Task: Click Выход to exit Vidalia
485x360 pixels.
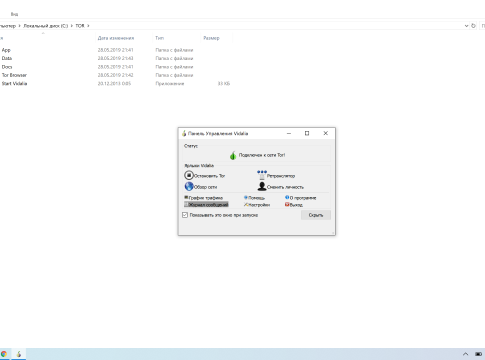Action: click(x=294, y=205)
